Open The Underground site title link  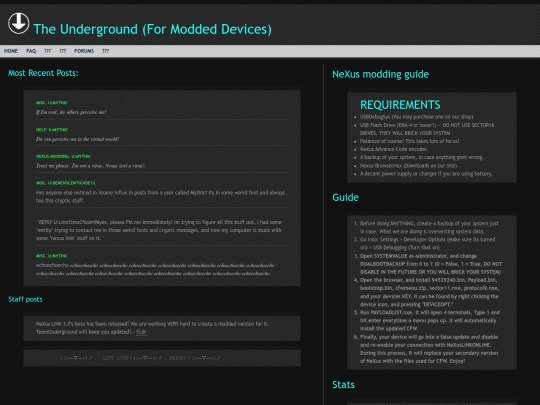point(152,29)
